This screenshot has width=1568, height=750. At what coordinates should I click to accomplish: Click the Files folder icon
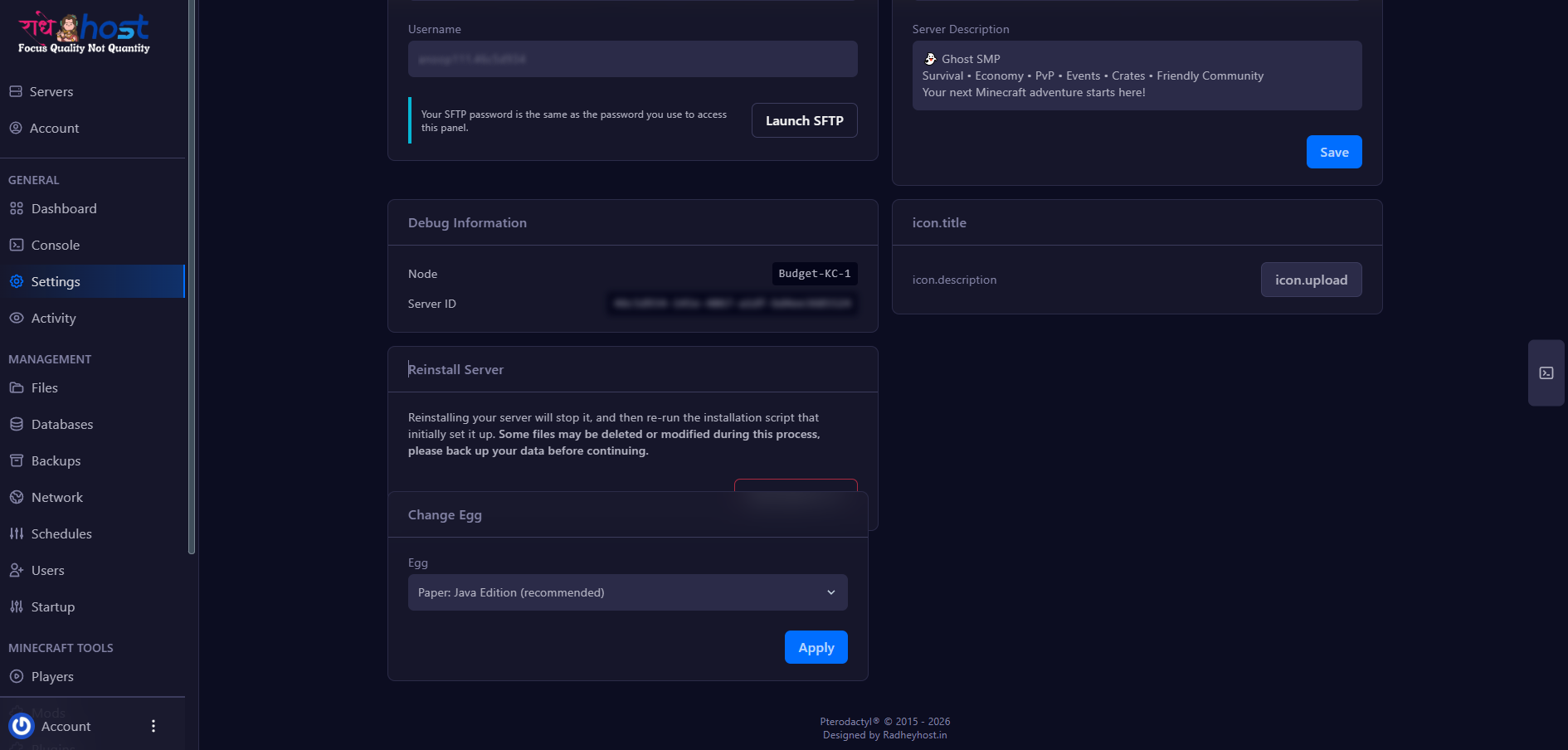click(17, 387)
